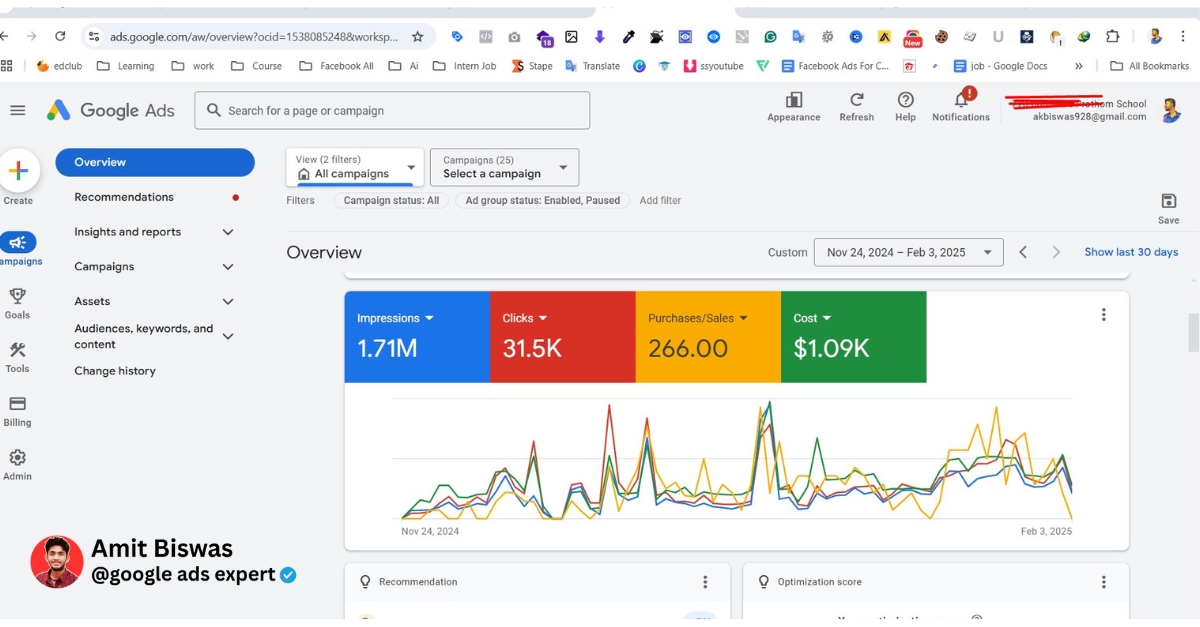Click the page vertical scrollbar thumb
Image resolution: width=1200 pixels, height=627 pixels.
pyautogui.click(x=1193, y=332)
